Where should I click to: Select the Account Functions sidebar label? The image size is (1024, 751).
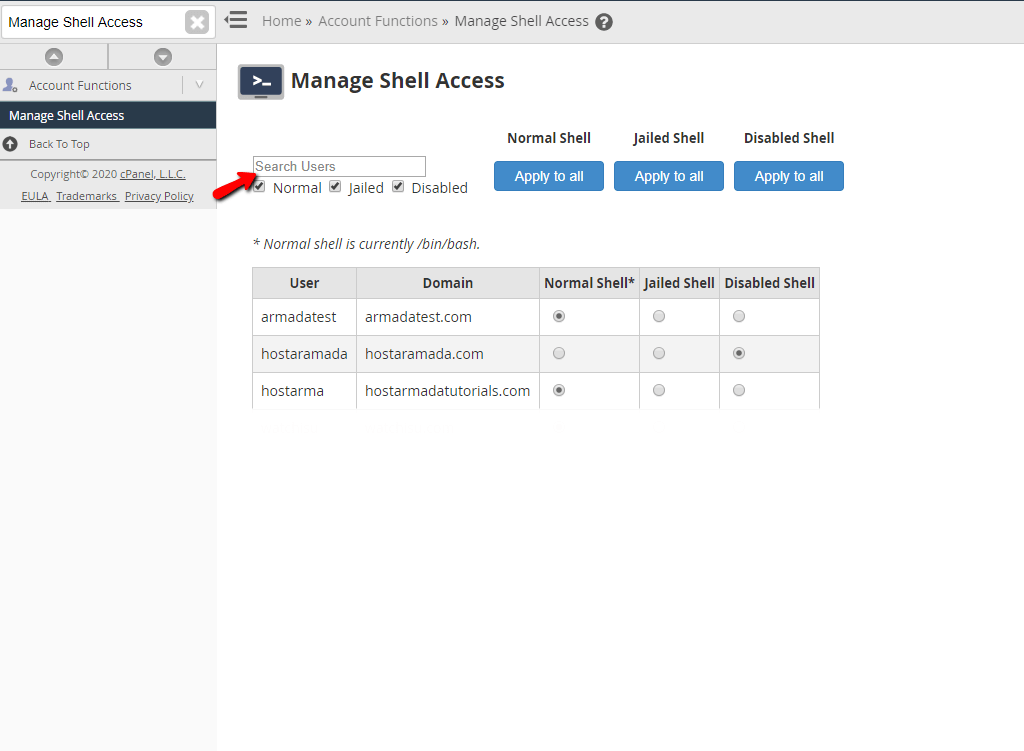point(80,86)
